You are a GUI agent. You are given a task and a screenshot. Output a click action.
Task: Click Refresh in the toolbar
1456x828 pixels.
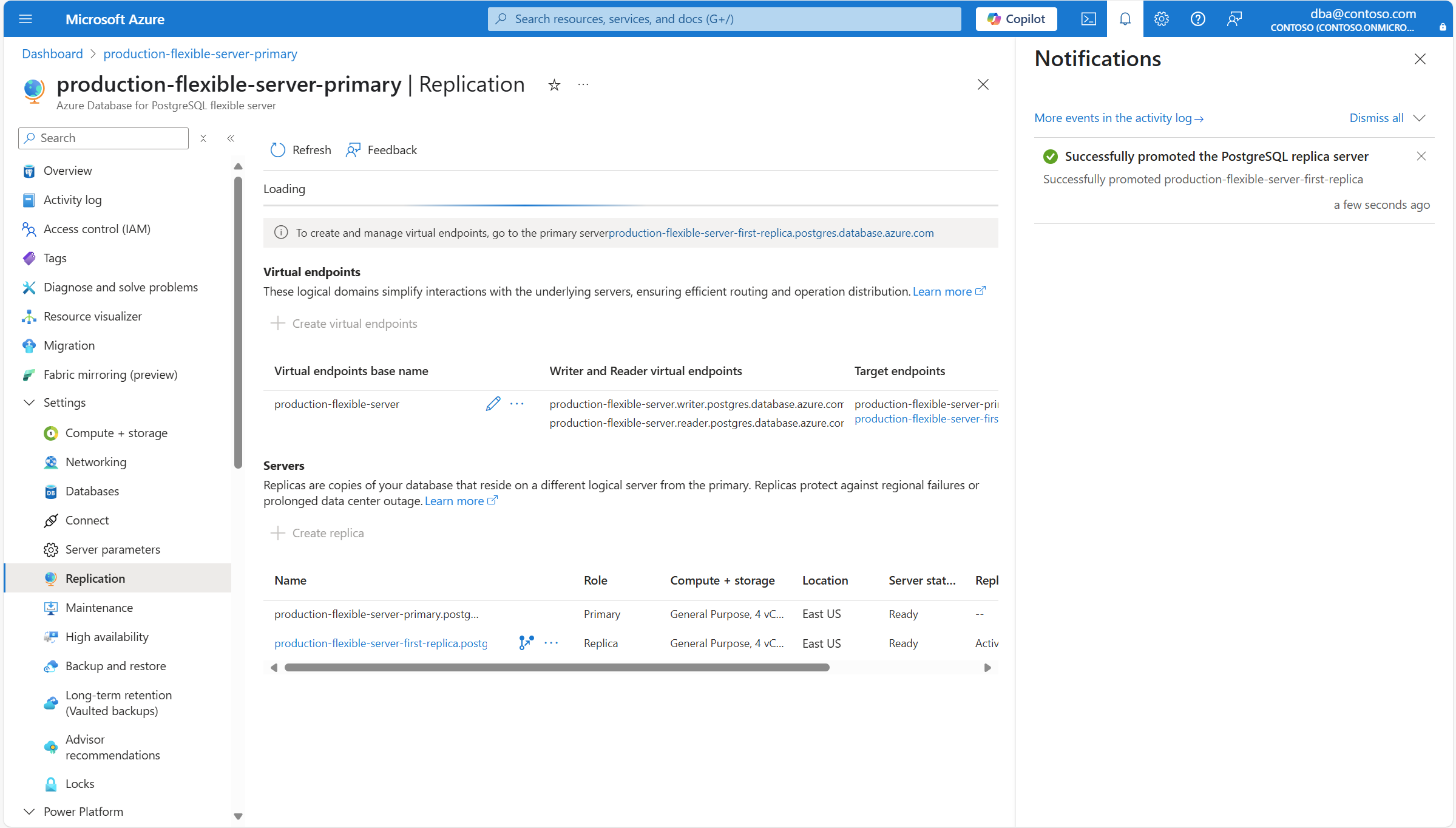pos(301,150)
